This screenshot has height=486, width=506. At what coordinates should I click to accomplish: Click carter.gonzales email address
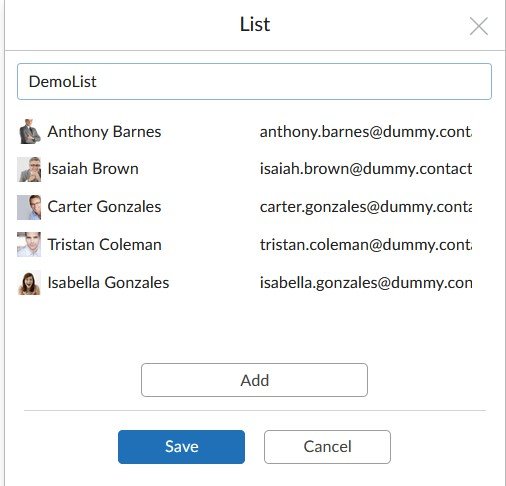pyautogui.click(x=366, y=207)
